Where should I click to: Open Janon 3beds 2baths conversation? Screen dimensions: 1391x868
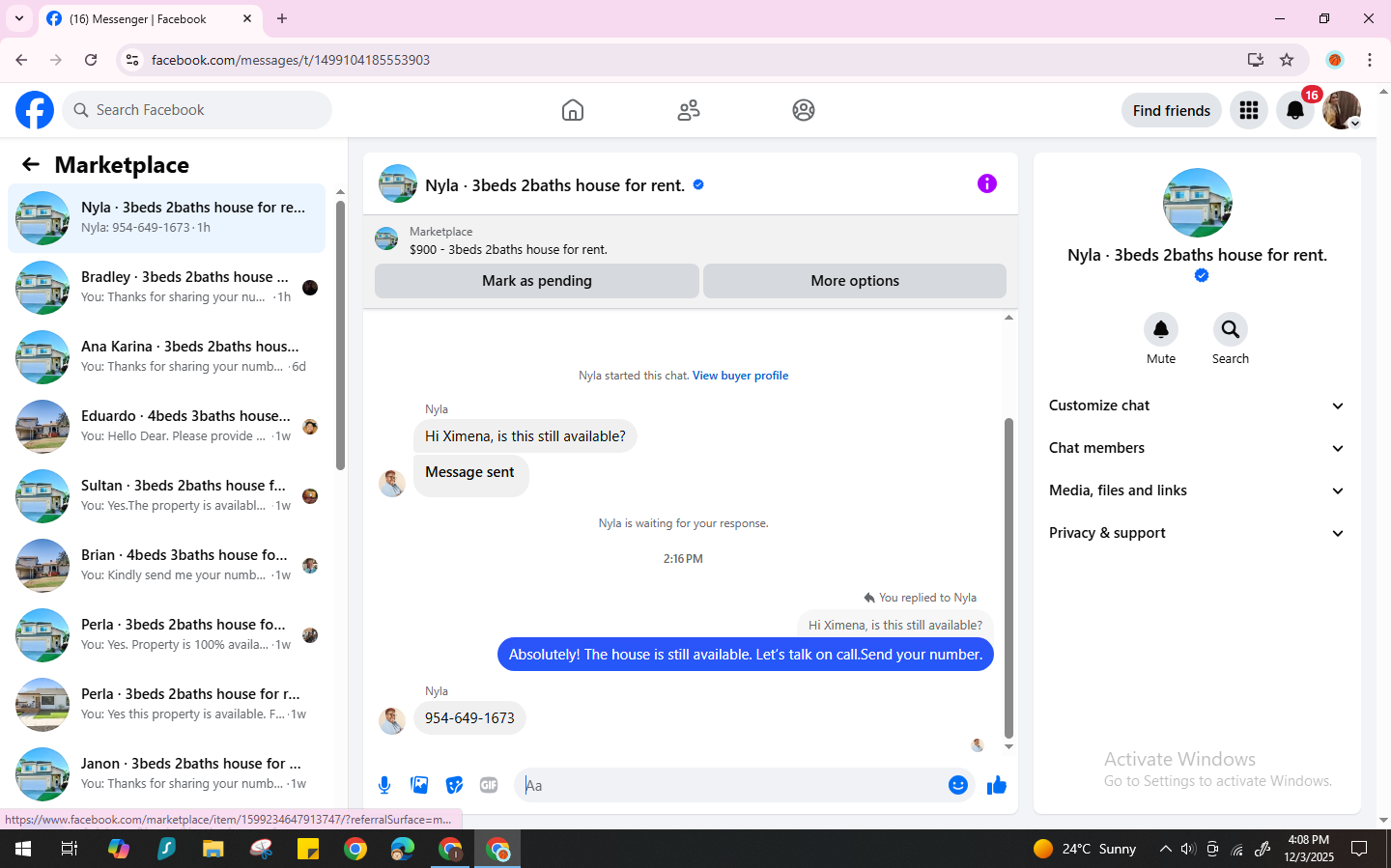click(x=166, y=774)
